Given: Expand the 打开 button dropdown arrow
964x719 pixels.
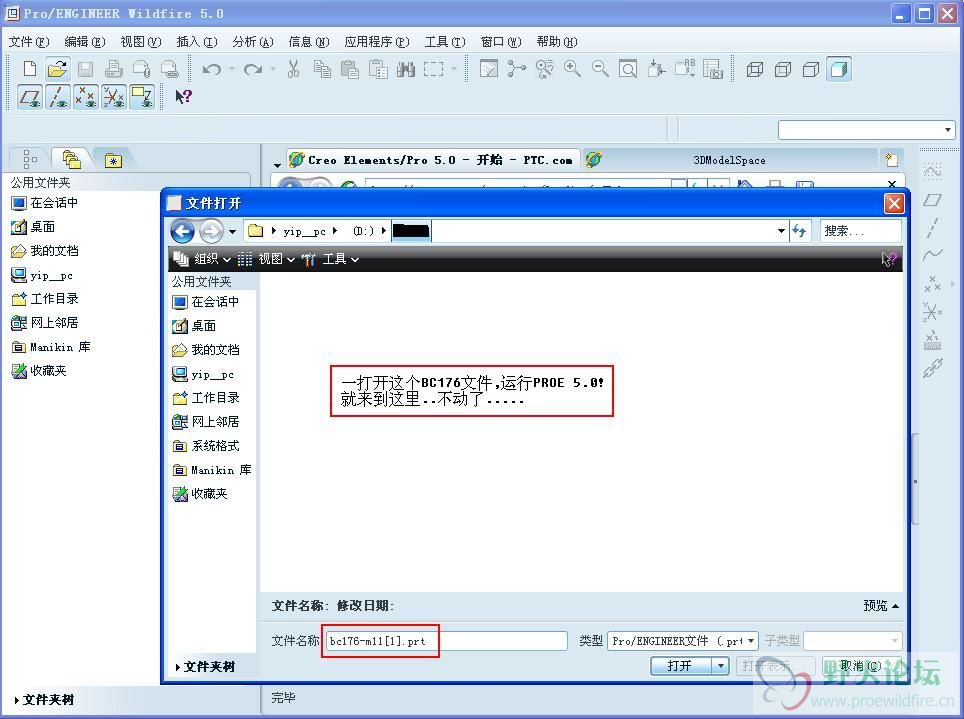Looking at the screenshot, I should 721,666.
